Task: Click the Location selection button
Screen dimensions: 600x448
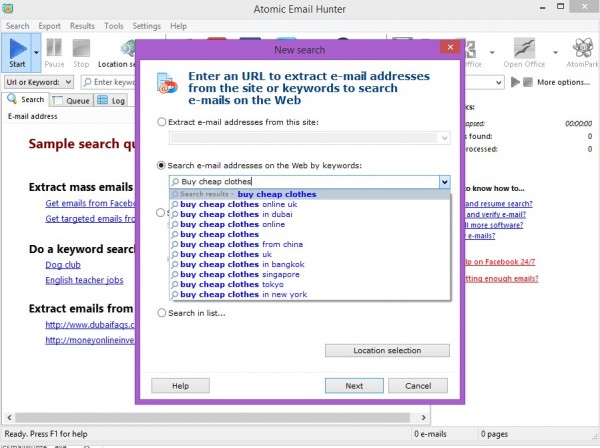Action: point(387,350)
